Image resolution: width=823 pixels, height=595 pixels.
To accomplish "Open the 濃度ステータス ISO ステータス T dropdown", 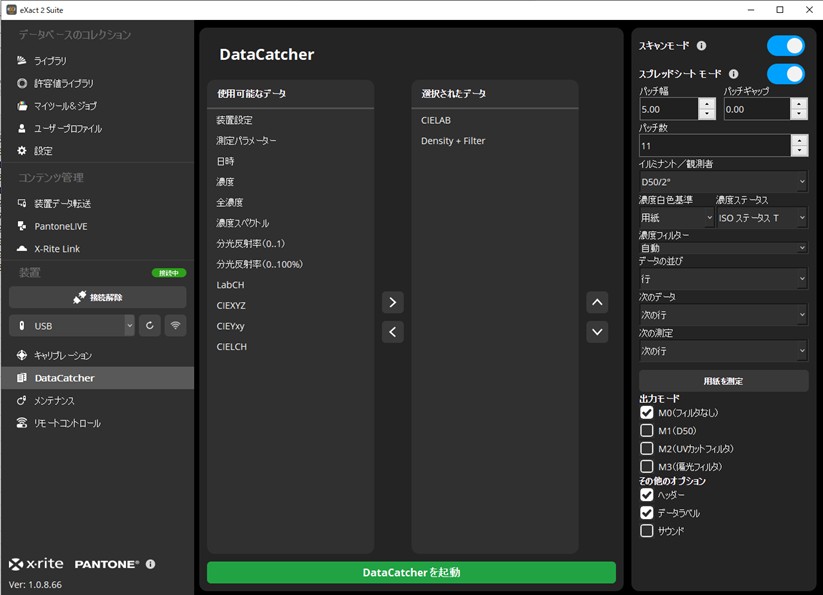I will point(762,217).
